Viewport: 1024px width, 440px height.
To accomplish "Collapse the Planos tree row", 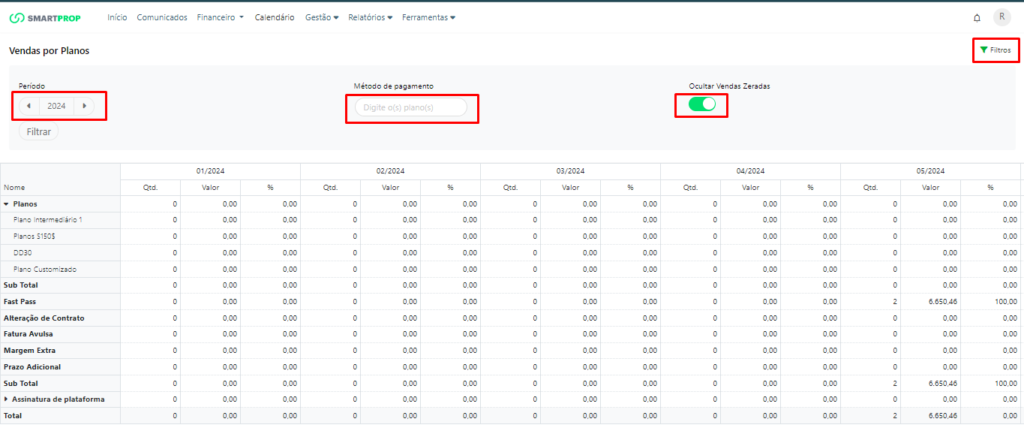I will click(7, 203).
